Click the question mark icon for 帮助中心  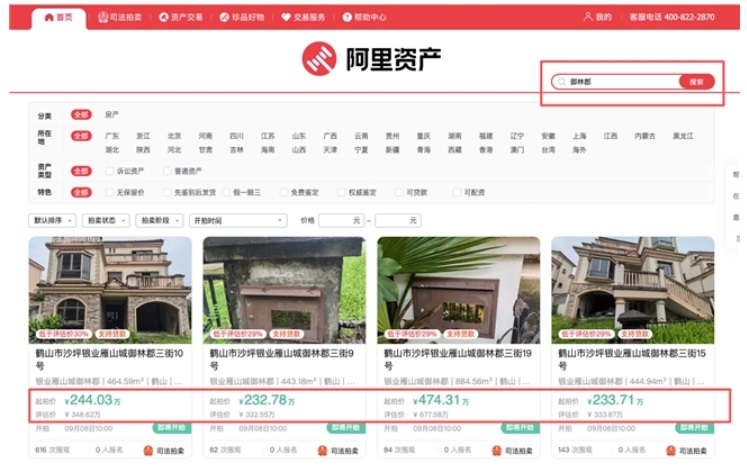[347, 17]
